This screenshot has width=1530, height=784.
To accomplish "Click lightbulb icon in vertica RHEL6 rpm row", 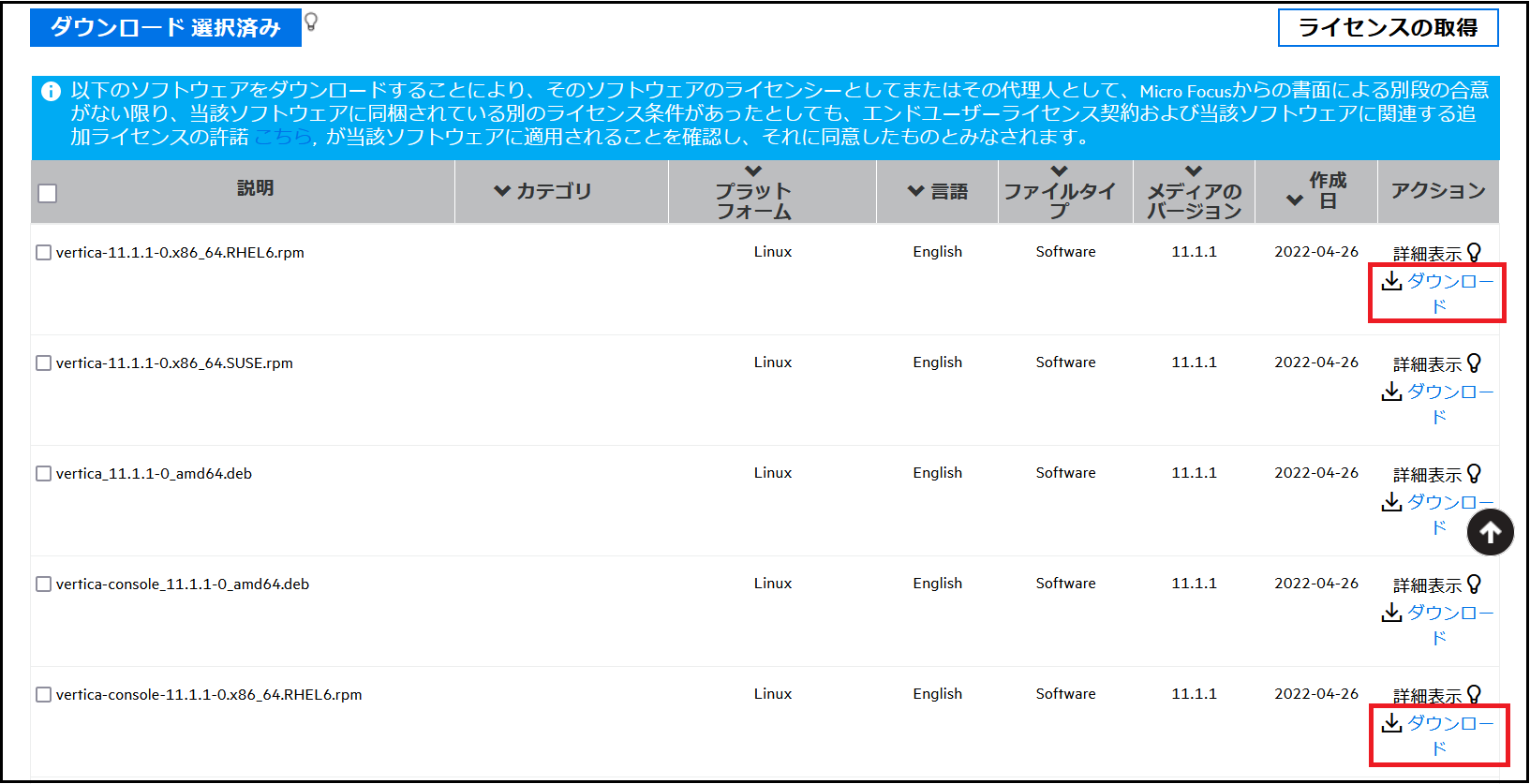I will [1474, 253].
